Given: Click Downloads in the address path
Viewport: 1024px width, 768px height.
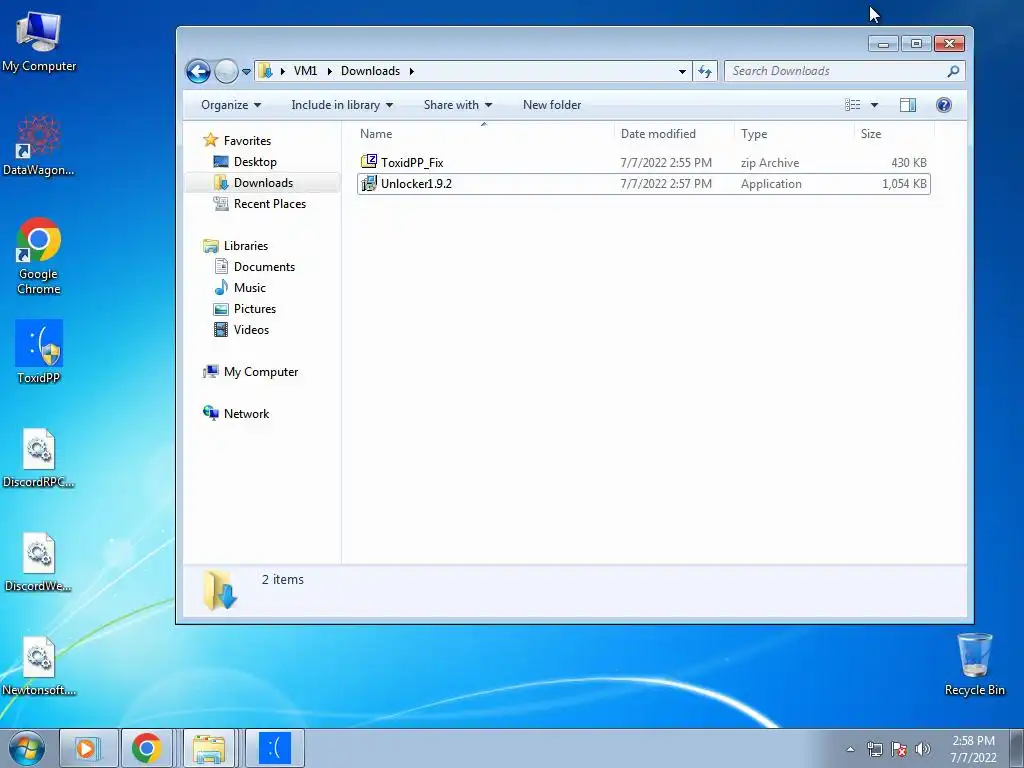Looking at the screenshot, I should [x=370, y=71].
